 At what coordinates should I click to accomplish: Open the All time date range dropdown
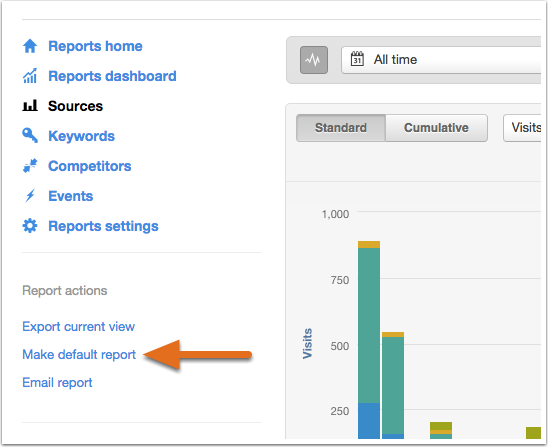point(441,60)
